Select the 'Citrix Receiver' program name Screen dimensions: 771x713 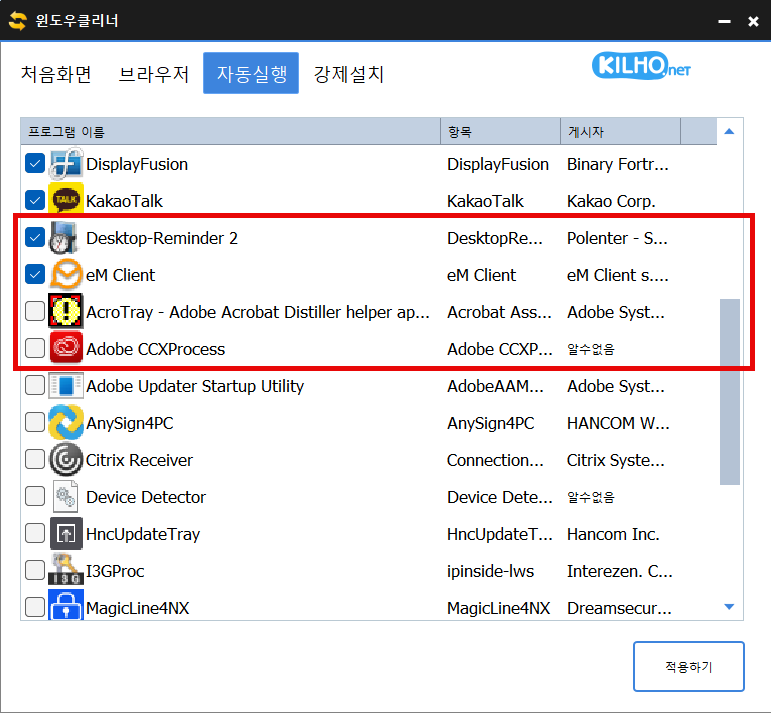pos(139,460)
